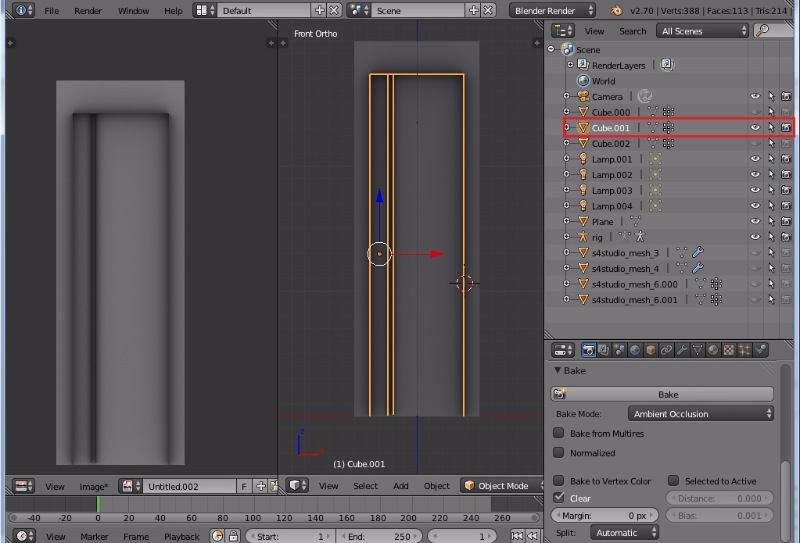Toggle Camera visibility eye in outliner
The height and width of the screenshot is (543, 800).
click(x=755, y=97)
